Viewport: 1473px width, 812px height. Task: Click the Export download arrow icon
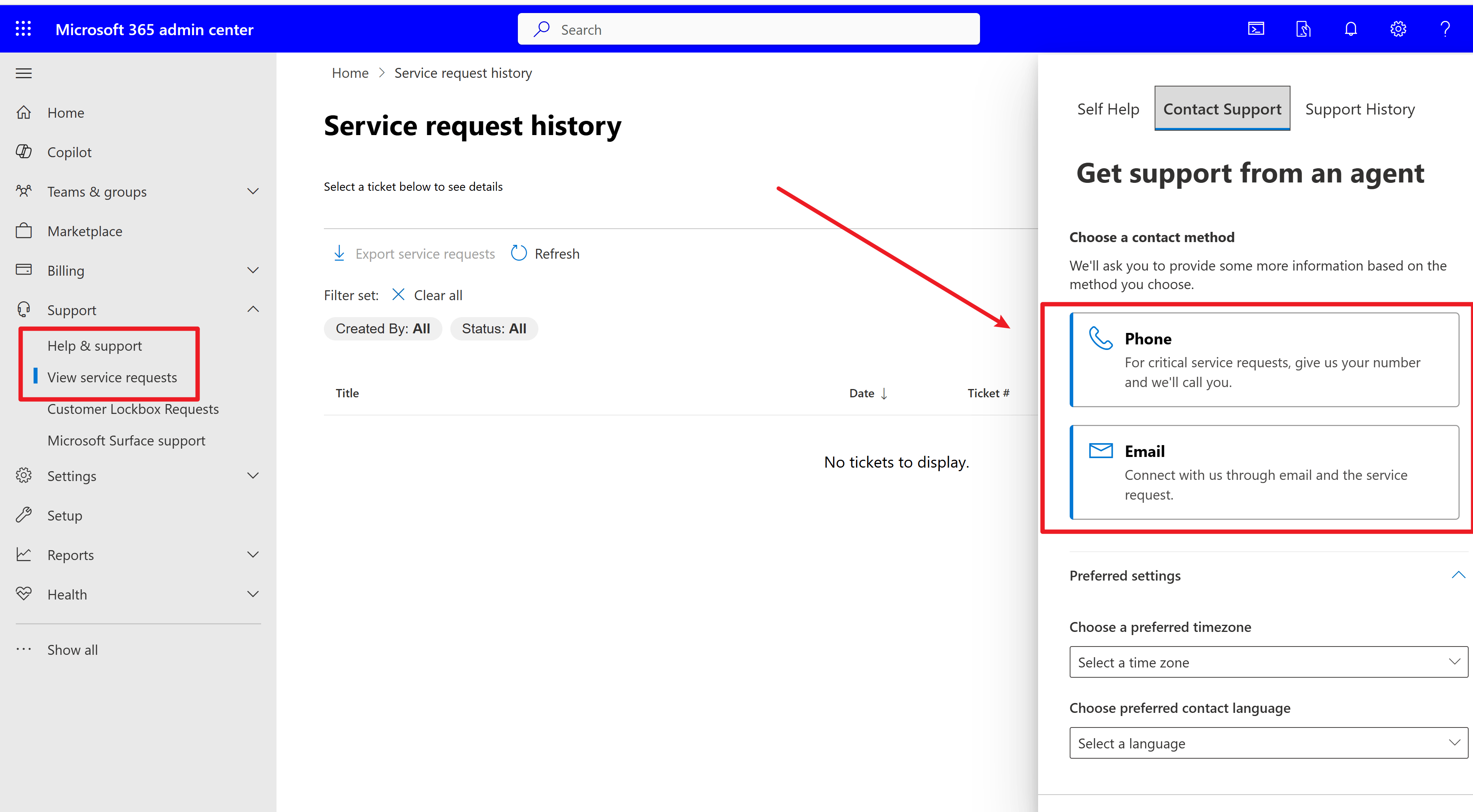(x=339, y=253)
